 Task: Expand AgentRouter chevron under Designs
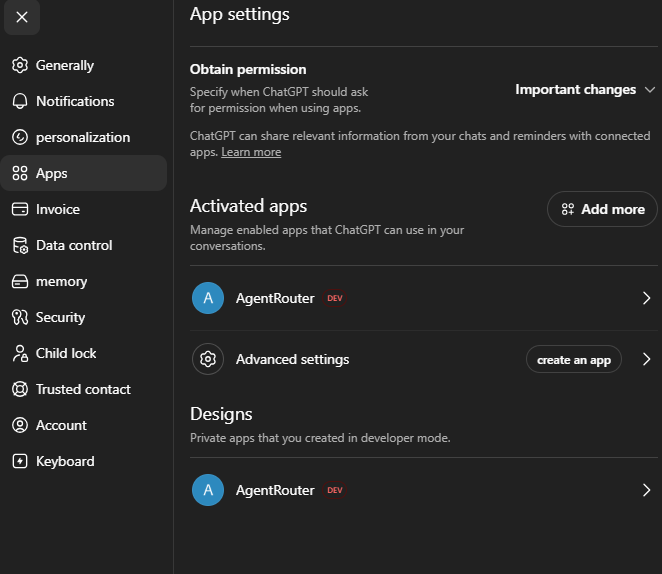[x=646, y=490]
